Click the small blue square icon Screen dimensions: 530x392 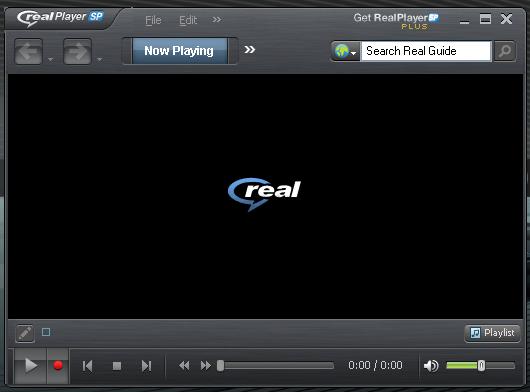click(46, 332)
